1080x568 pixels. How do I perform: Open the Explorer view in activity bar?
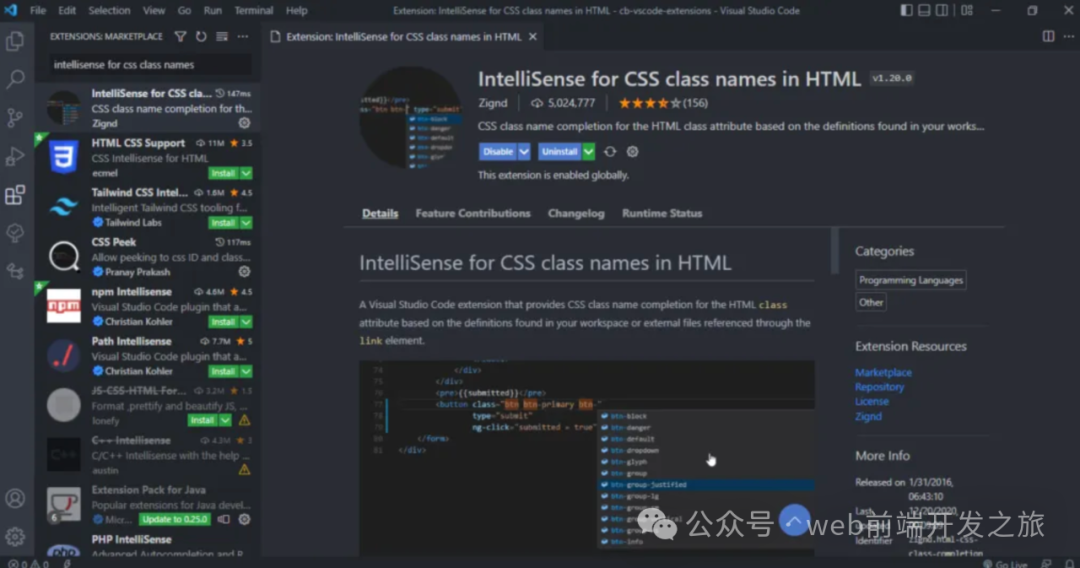(15, 41)
